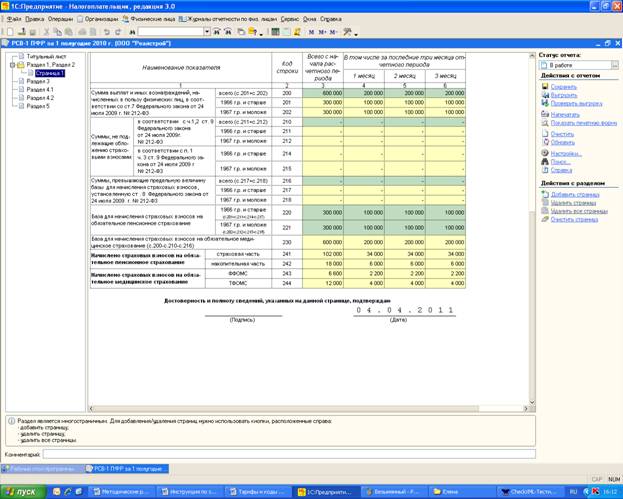Viewport: 623px width, 499px height.
Task: Collapse the Раздел 1, Раздел 2 tree node
Action: 12,65
